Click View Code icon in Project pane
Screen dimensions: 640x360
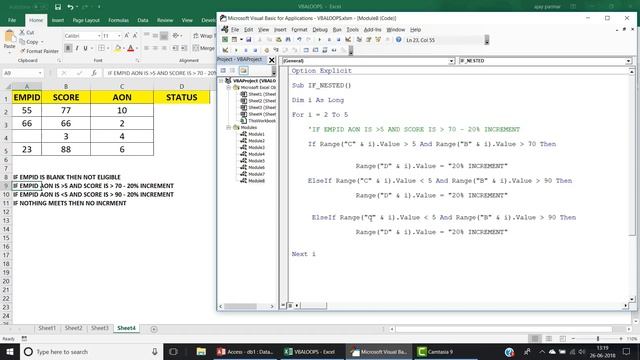tap(223, 71)
